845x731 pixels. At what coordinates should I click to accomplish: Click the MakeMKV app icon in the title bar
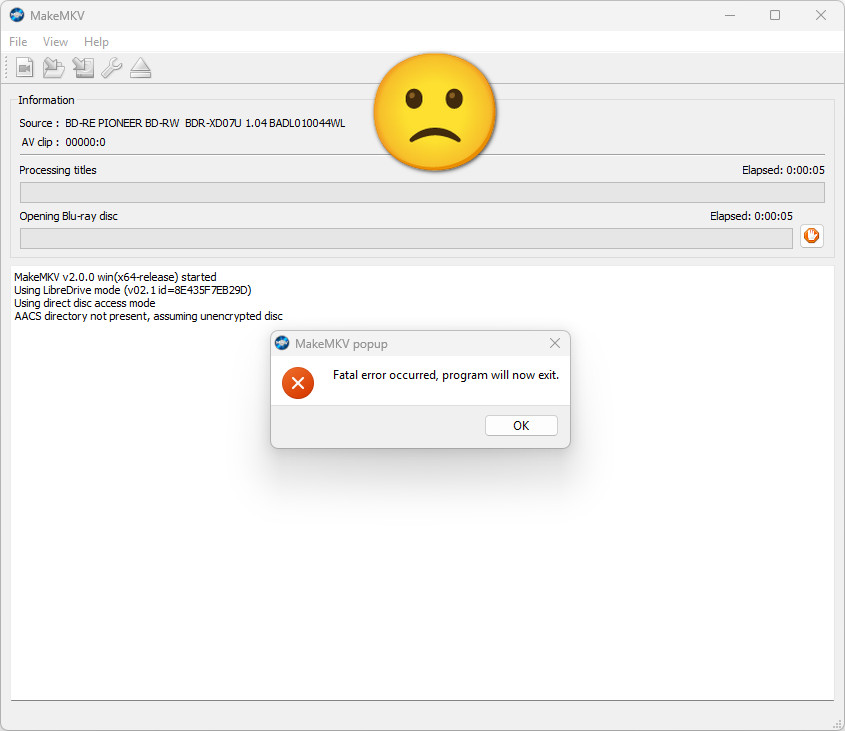[x=17, y=15]
